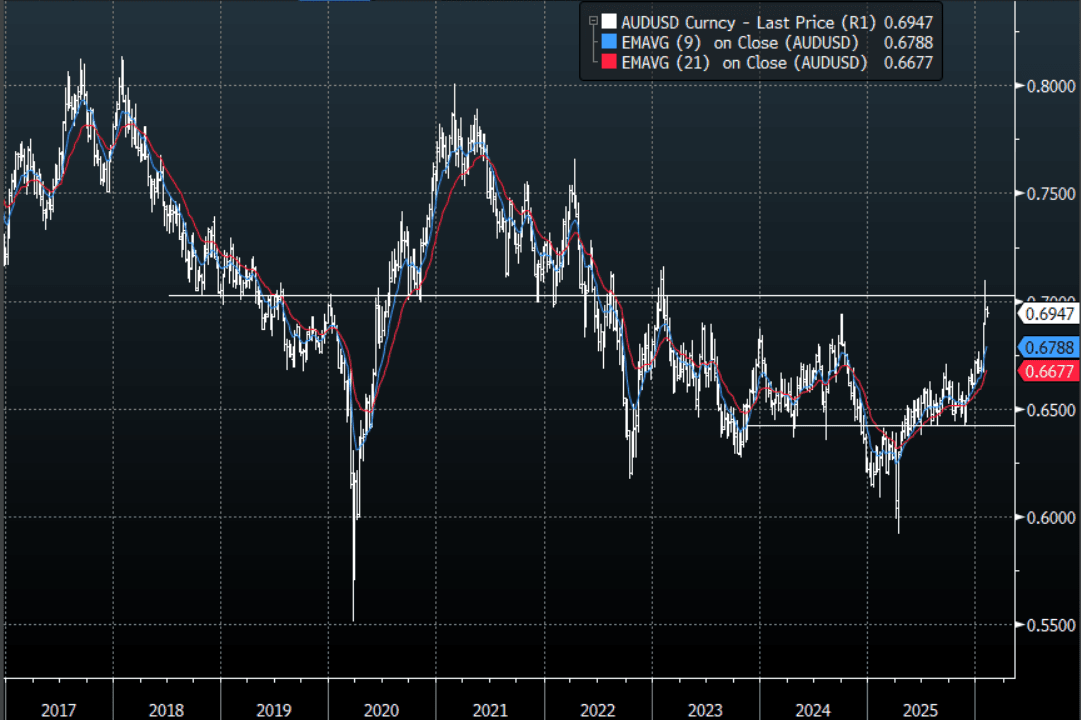Click the 2022 label on time axis
This screenshot has width=1081, height=720.
tap(597, 710)
